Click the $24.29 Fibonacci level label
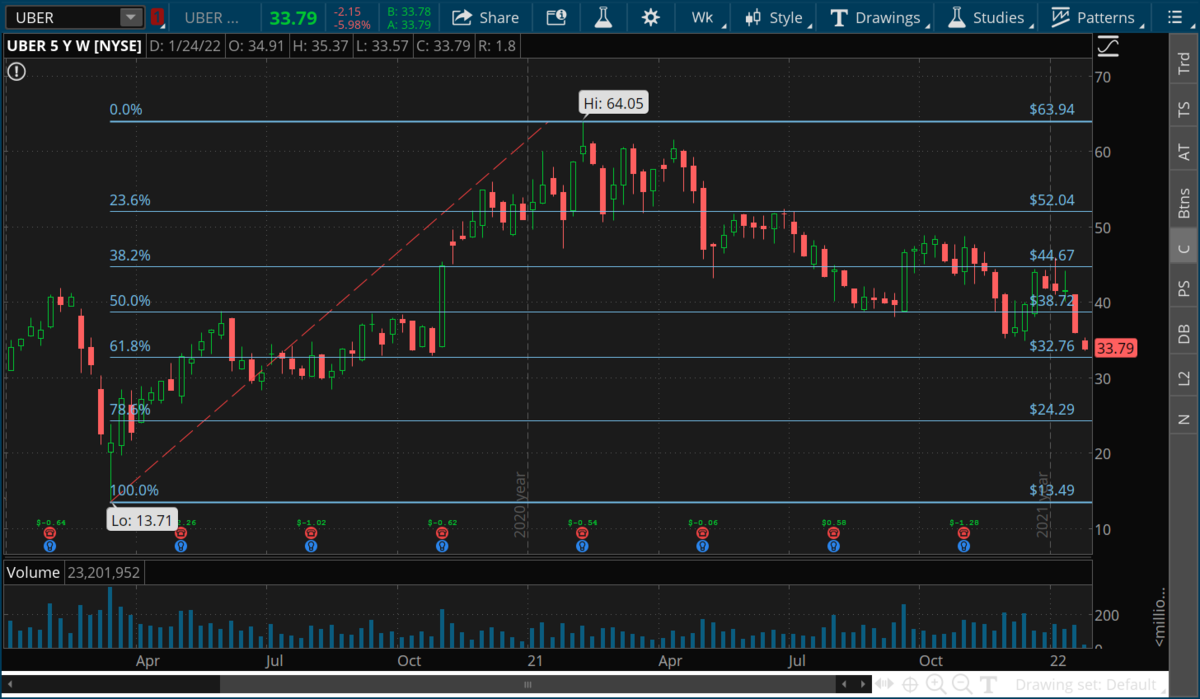The width and height of the screenshot is (1200, 699). pos(1052,409)
